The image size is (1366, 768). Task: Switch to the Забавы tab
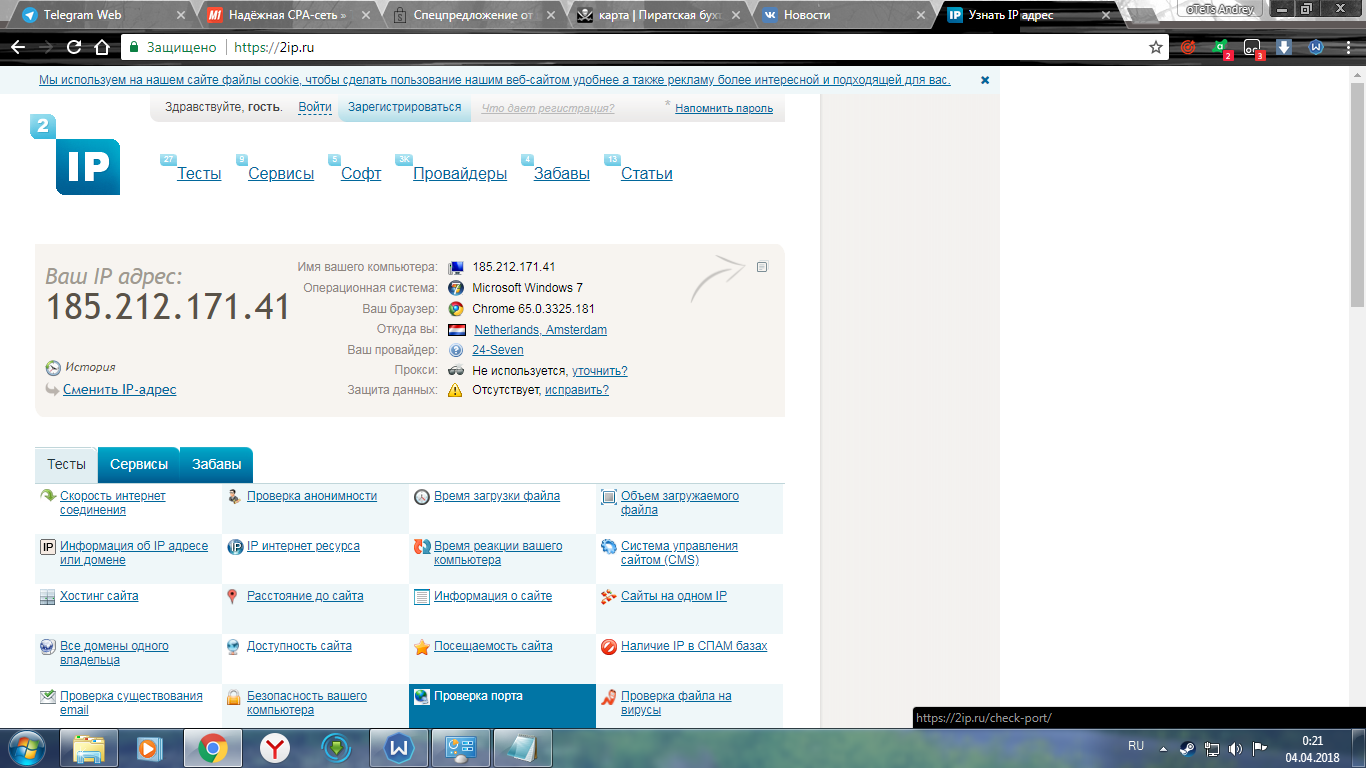(x=217, y=465)
